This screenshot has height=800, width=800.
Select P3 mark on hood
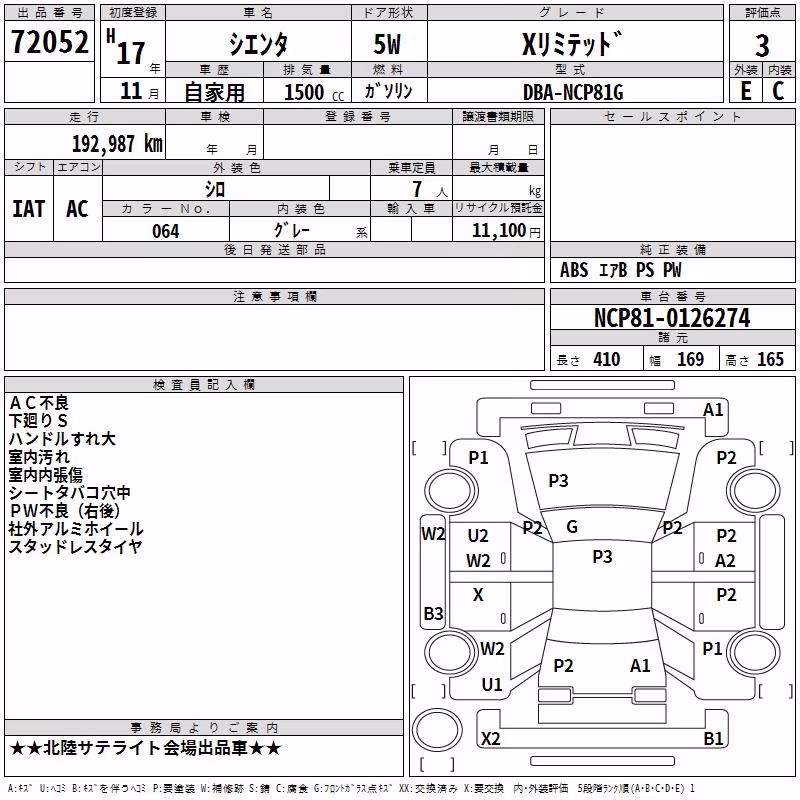click(x=558, y=481)
